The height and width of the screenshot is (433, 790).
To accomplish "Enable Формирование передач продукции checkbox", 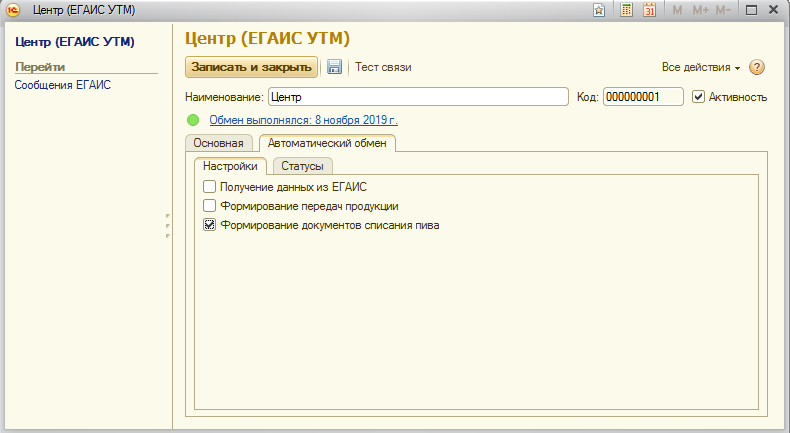I will tap(210, 206).
